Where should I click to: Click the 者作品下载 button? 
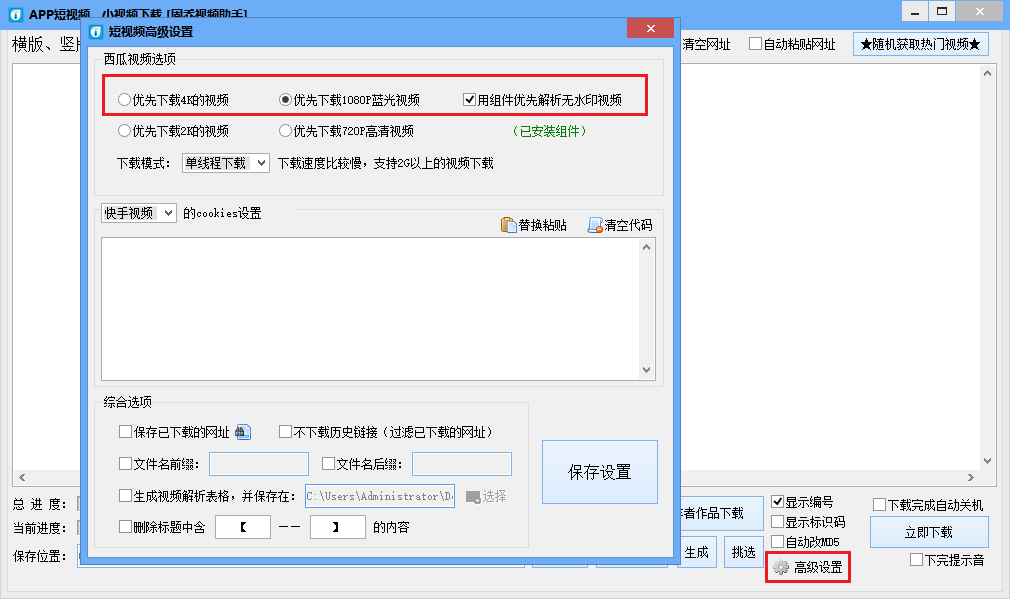[722, 513]
